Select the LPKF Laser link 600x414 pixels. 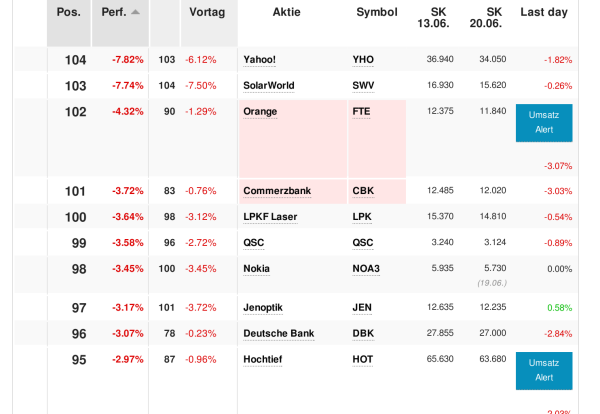point(270,217)
